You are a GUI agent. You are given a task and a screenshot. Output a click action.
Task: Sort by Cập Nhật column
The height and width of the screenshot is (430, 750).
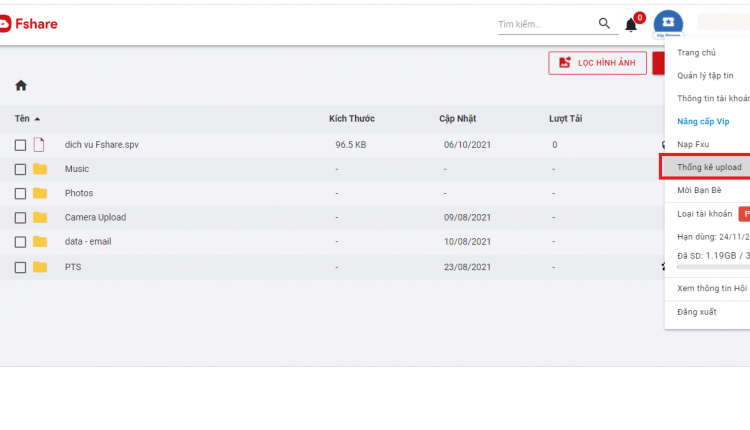(457, 119)
